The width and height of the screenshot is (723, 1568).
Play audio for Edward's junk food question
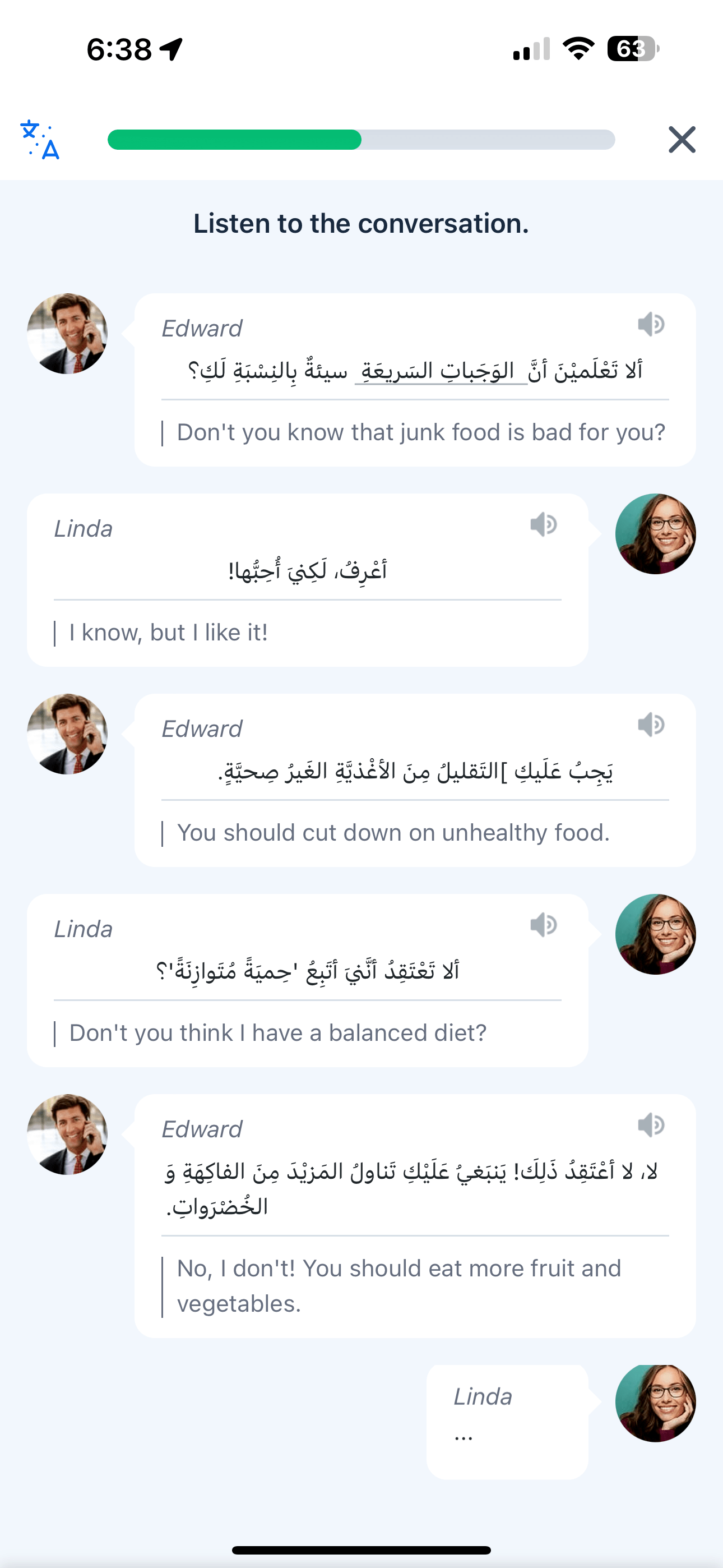[651, 325]
